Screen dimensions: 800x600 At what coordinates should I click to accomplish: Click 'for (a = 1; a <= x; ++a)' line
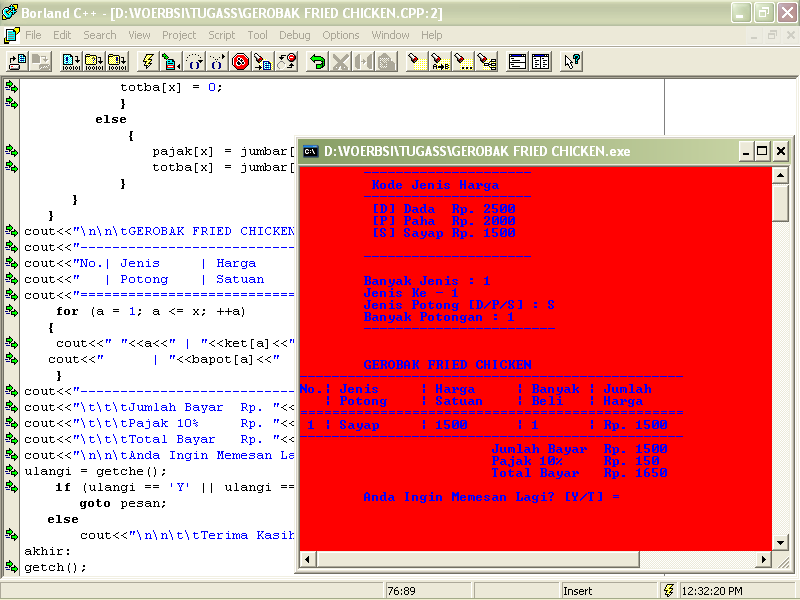[x=151, y=311]
